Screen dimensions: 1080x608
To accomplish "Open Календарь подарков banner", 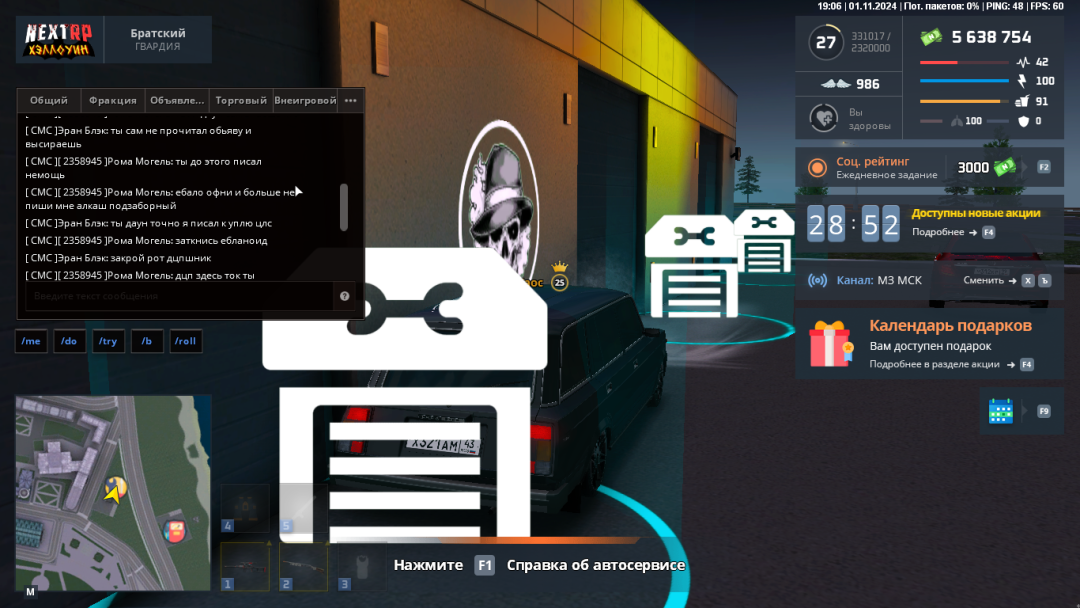I will click(929, 344).
